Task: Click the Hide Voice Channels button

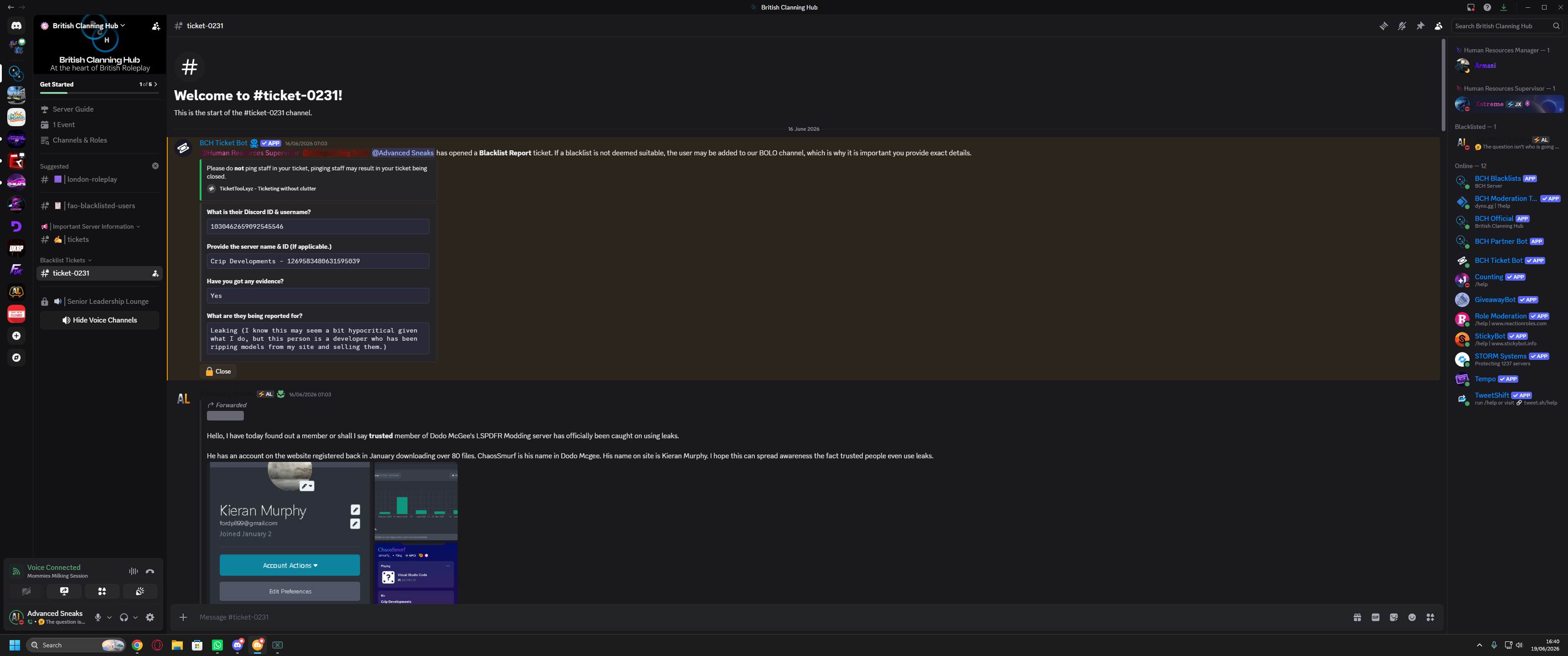Action: 99,320
